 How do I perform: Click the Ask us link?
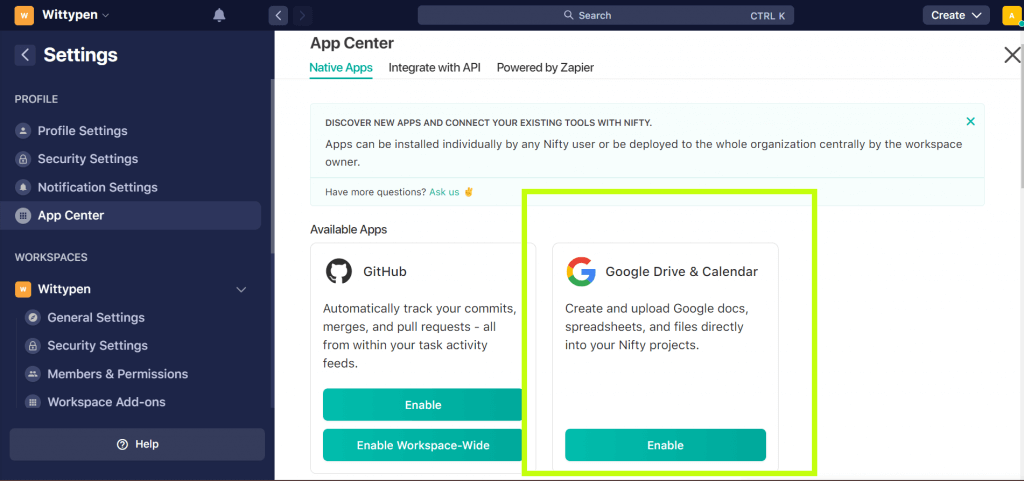coord(444,192)
